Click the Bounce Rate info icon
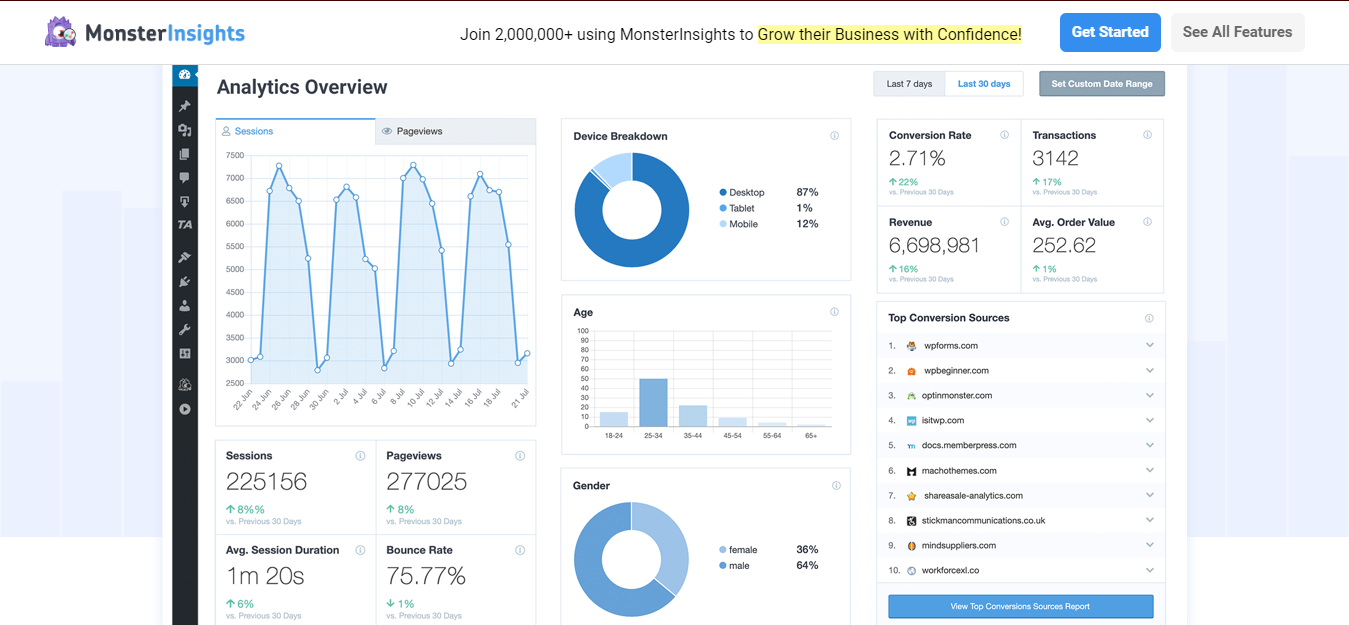This screenshot has width=1349, height=625. coord(520,550)
